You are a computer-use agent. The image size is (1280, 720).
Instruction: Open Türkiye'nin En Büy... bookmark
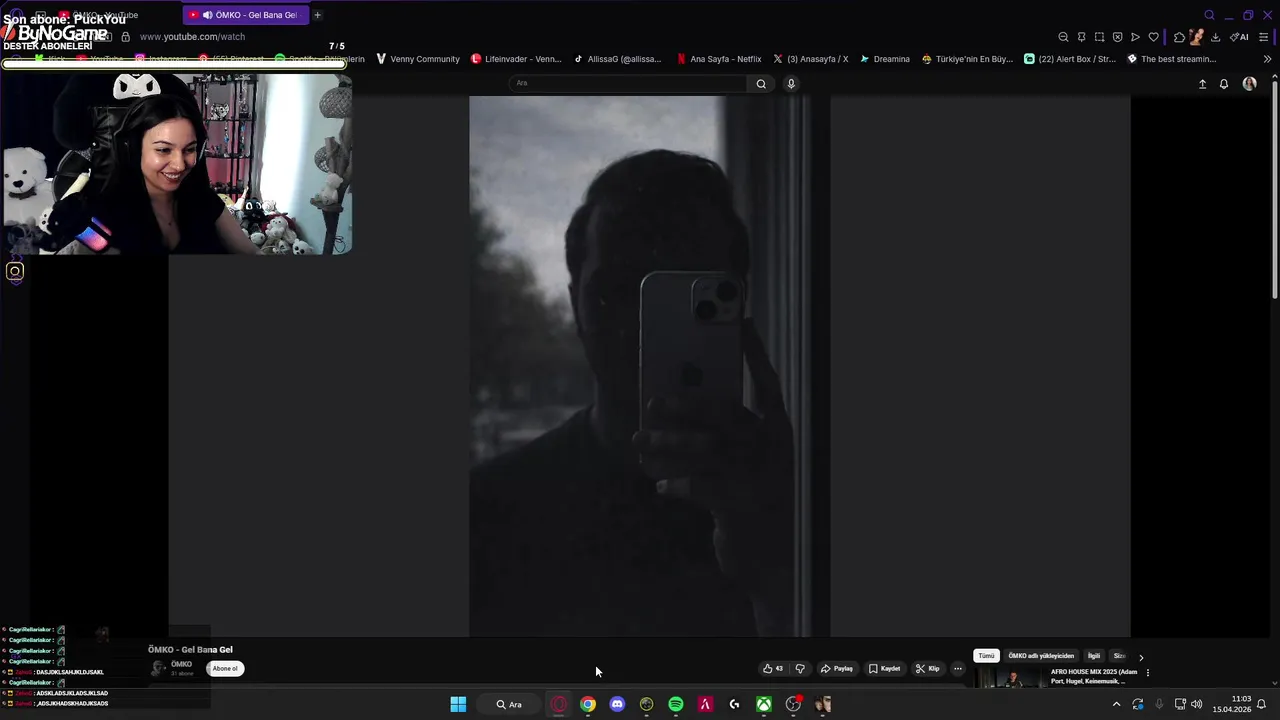pyautogui.click(x=967, y=59)
